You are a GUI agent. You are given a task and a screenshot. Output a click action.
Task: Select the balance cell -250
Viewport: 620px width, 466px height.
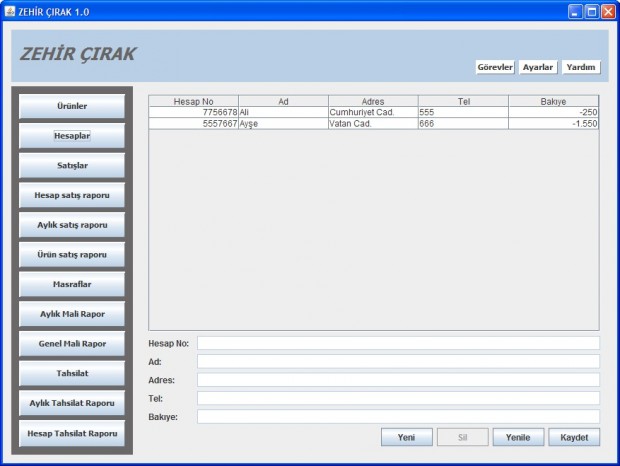[554, 112]
